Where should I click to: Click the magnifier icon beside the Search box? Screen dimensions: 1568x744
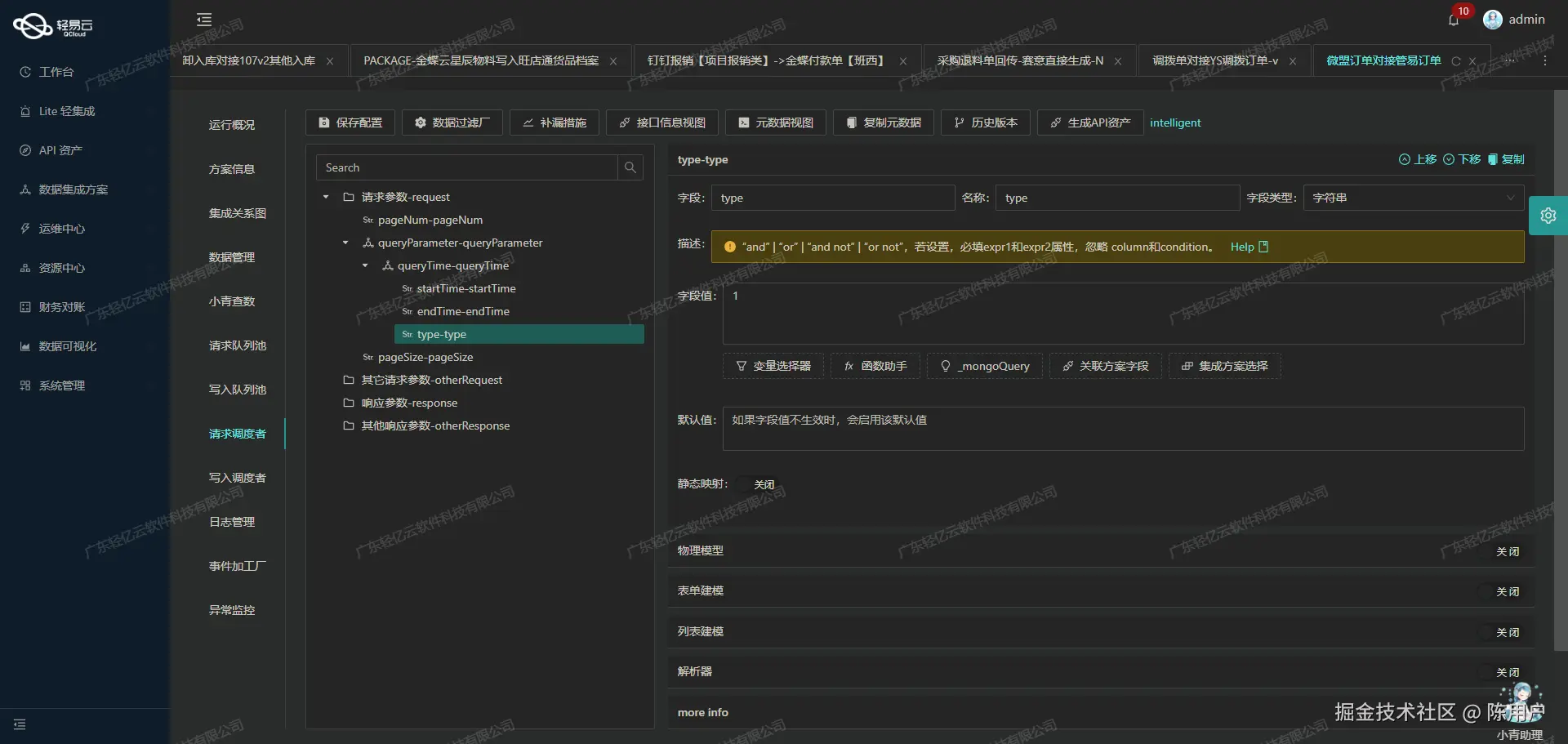[x=630, y=167]
